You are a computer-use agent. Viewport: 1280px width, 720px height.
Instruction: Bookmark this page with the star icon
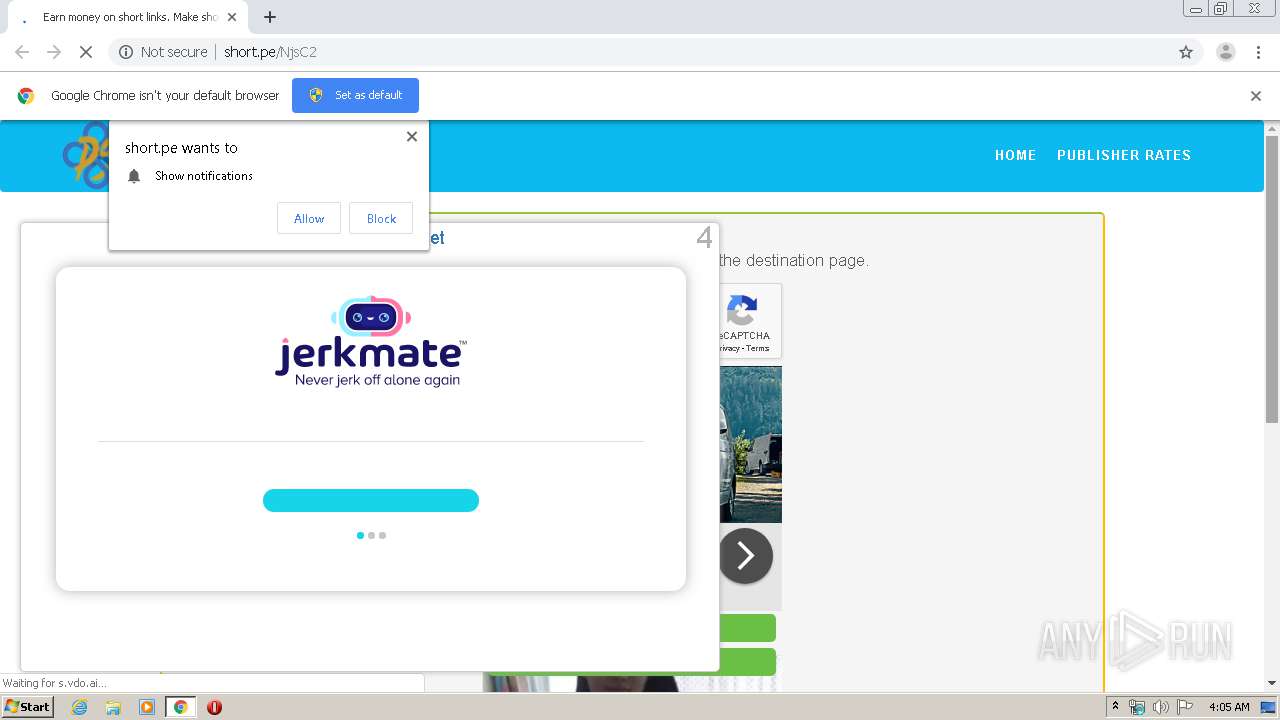tap(1186, 52)
